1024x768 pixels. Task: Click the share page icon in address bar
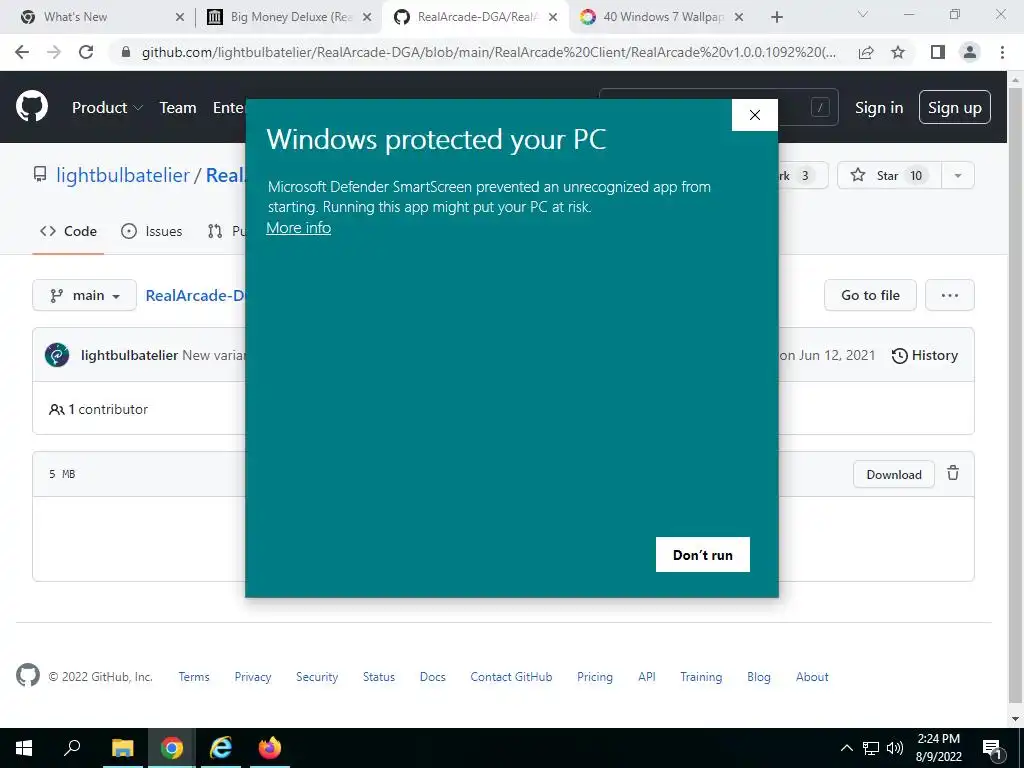point(866,52)
